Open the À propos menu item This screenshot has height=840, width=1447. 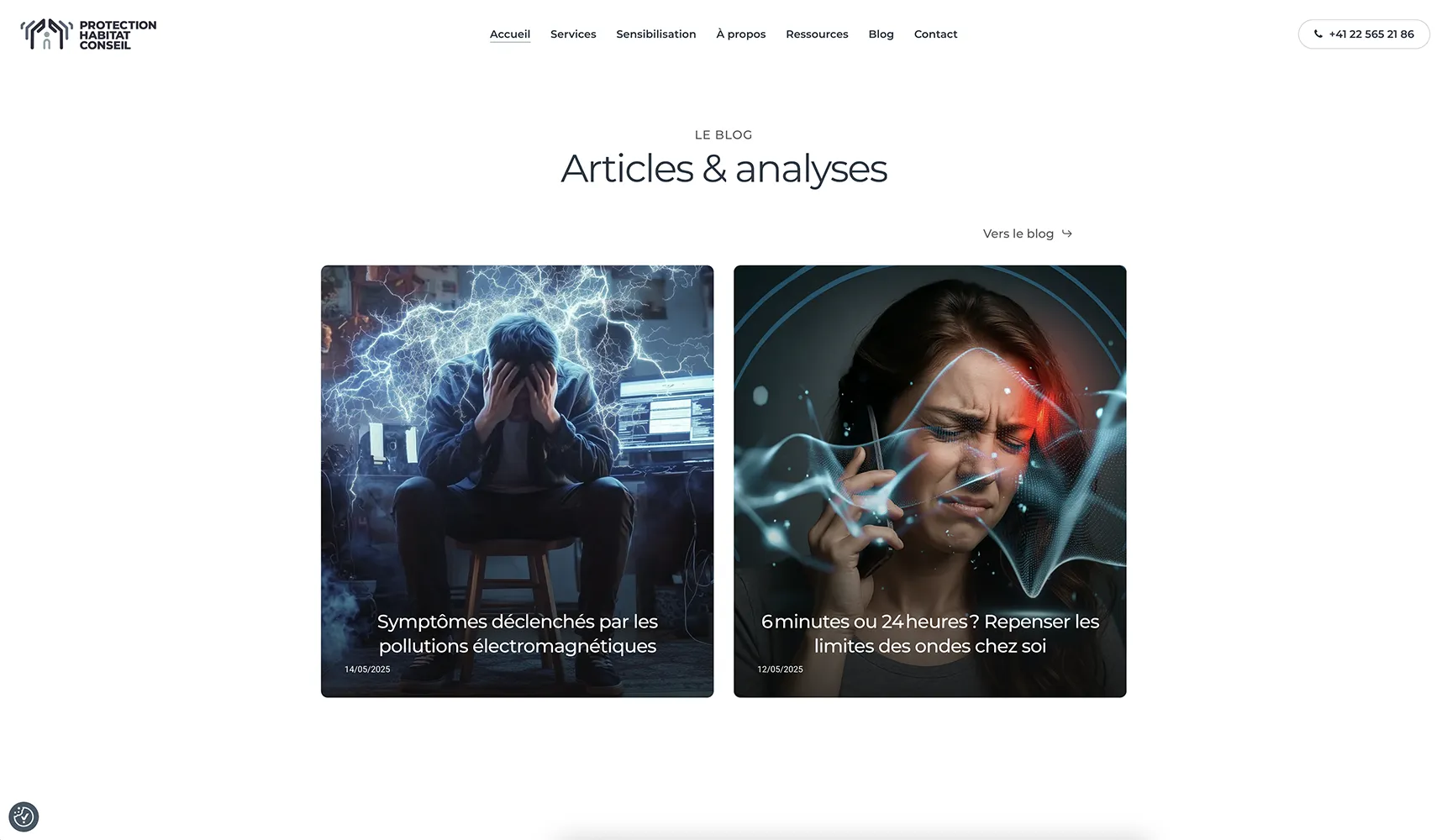point(741,34)
